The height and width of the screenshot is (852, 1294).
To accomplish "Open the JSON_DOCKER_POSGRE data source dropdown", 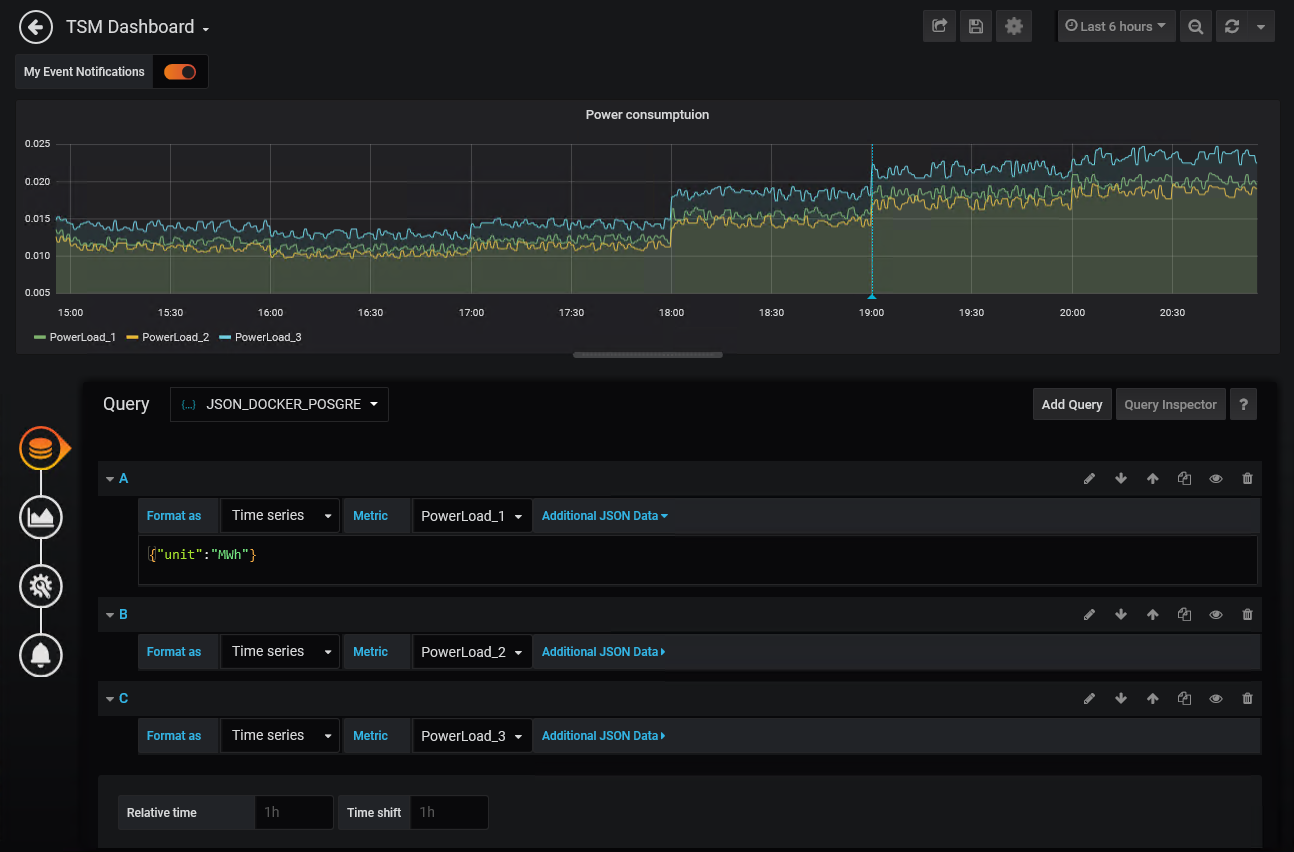I will click(x=279, y=405).
